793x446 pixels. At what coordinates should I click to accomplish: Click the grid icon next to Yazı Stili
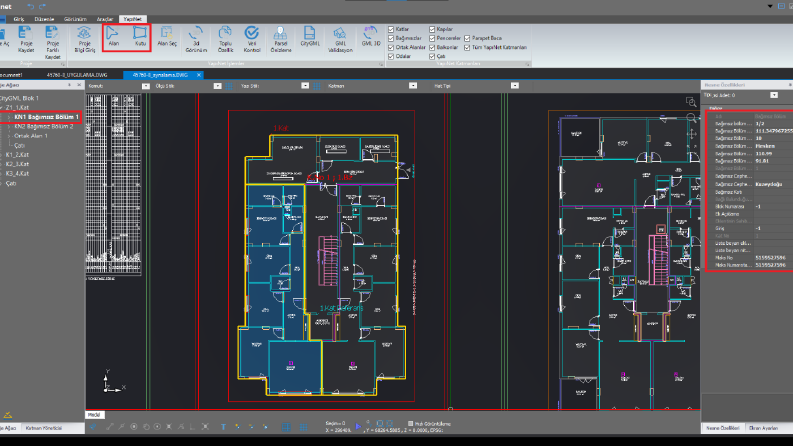(x=317, y=86)
